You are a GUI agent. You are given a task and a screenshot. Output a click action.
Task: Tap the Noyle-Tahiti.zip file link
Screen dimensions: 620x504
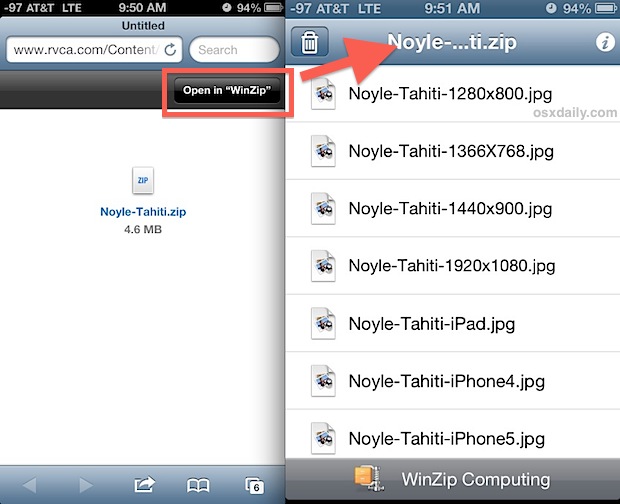coord(143,212)
